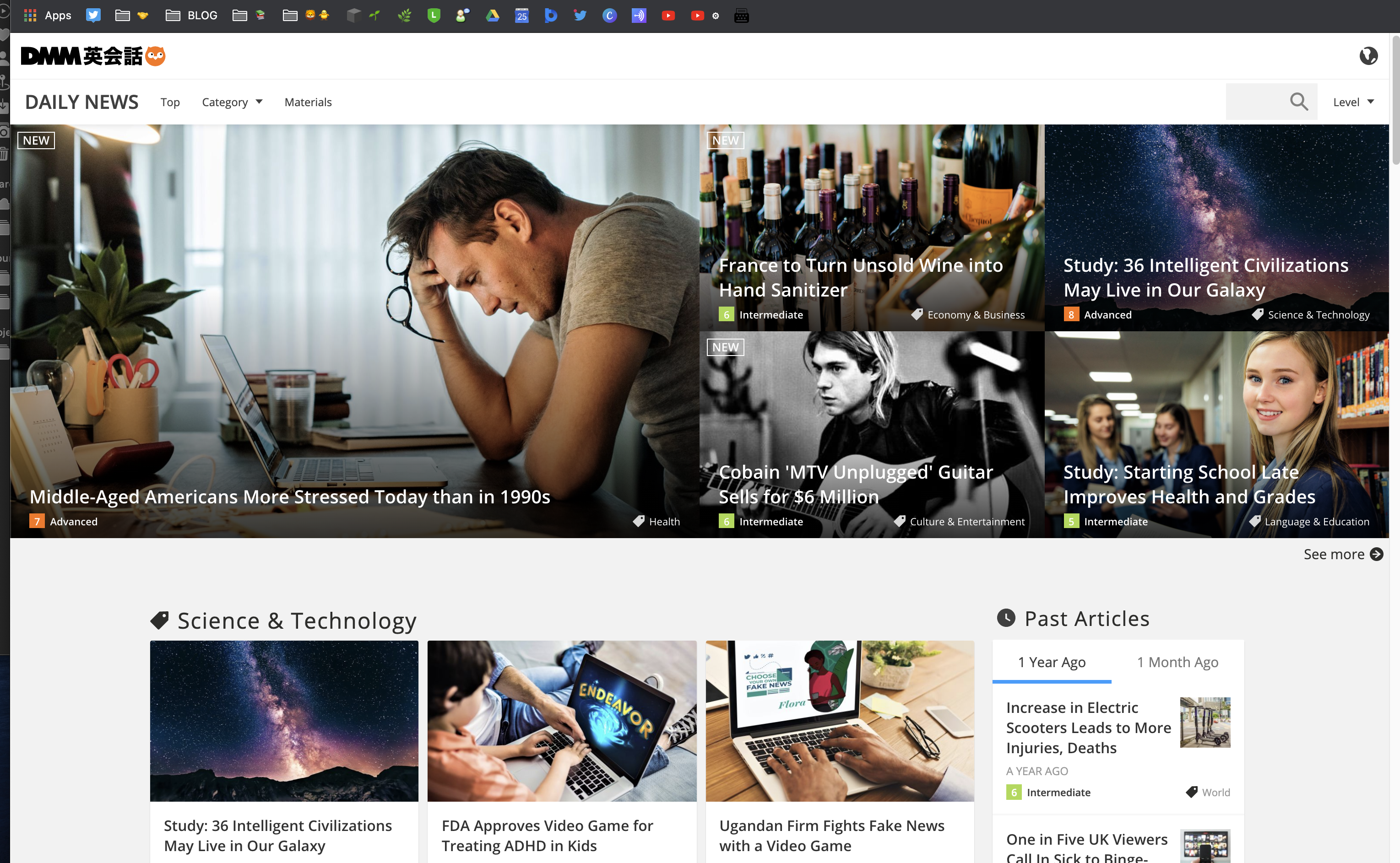Open the Level dropdown filter
This screenshot has height=863, width=1400.
point(1353,102)
